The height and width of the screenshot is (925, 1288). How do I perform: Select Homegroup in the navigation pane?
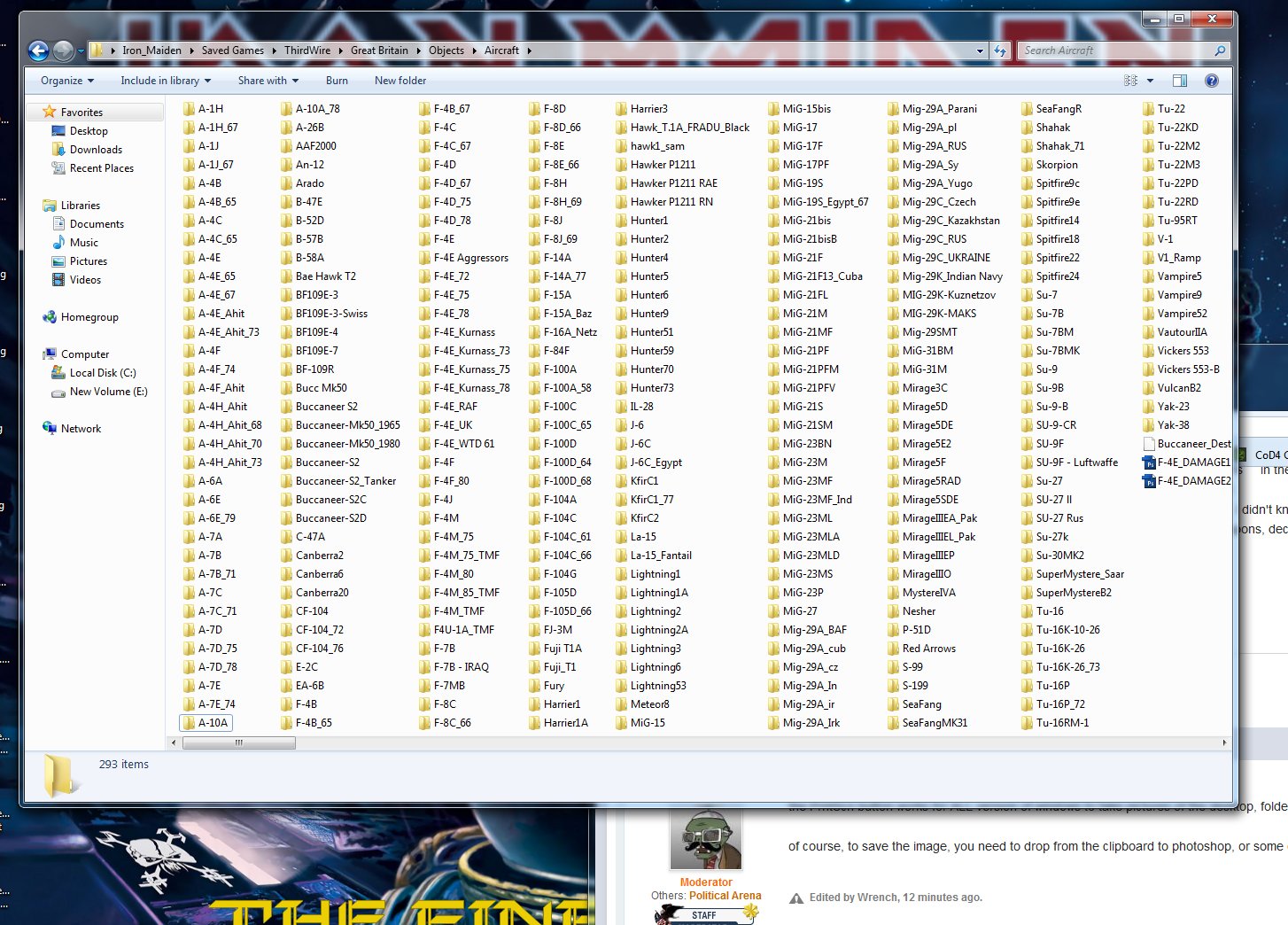coord(81,317)
